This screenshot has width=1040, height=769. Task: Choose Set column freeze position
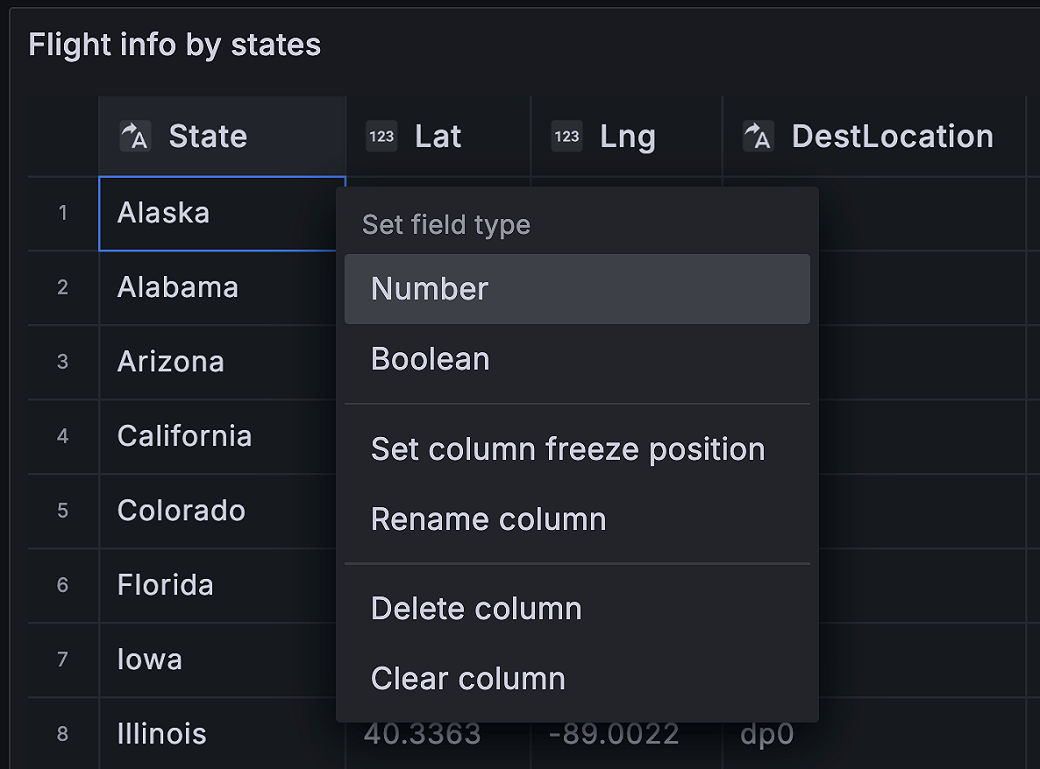coord(568,449)
